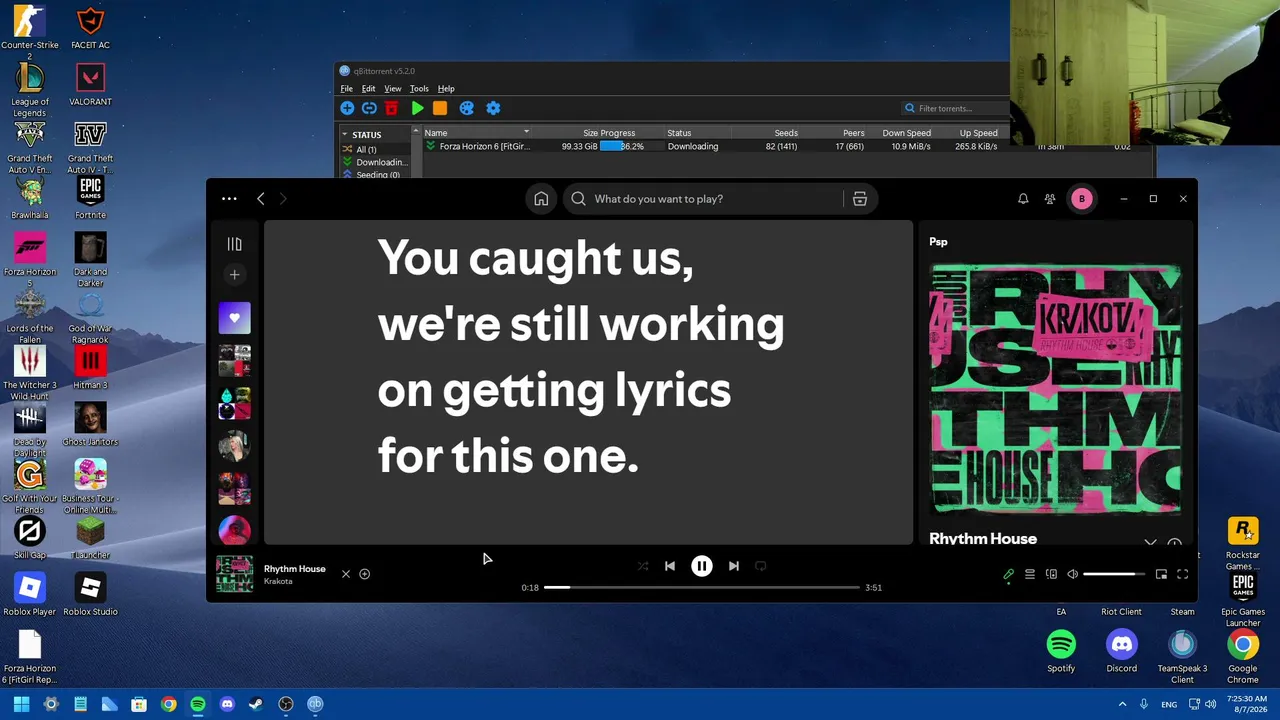Open Connect to a device in Spotify

[x=1051, y=574]
